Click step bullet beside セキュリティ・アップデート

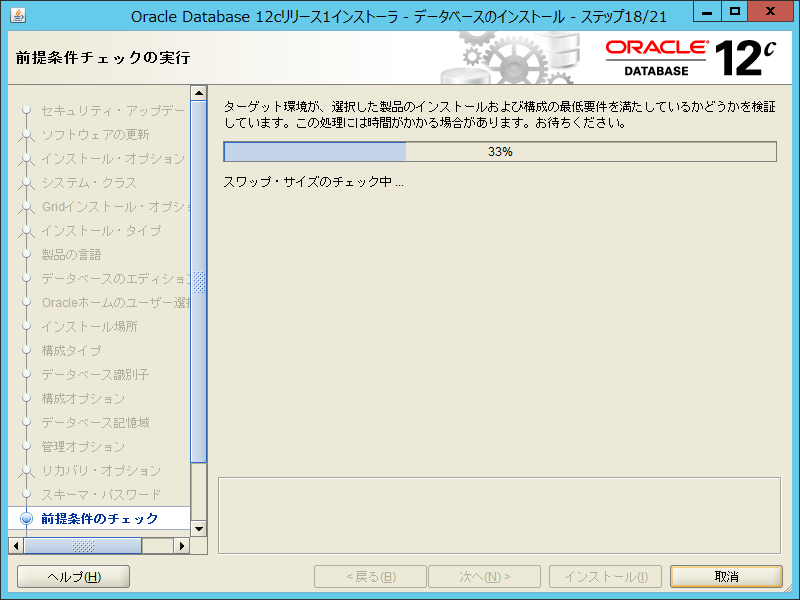tap(26, 111)
